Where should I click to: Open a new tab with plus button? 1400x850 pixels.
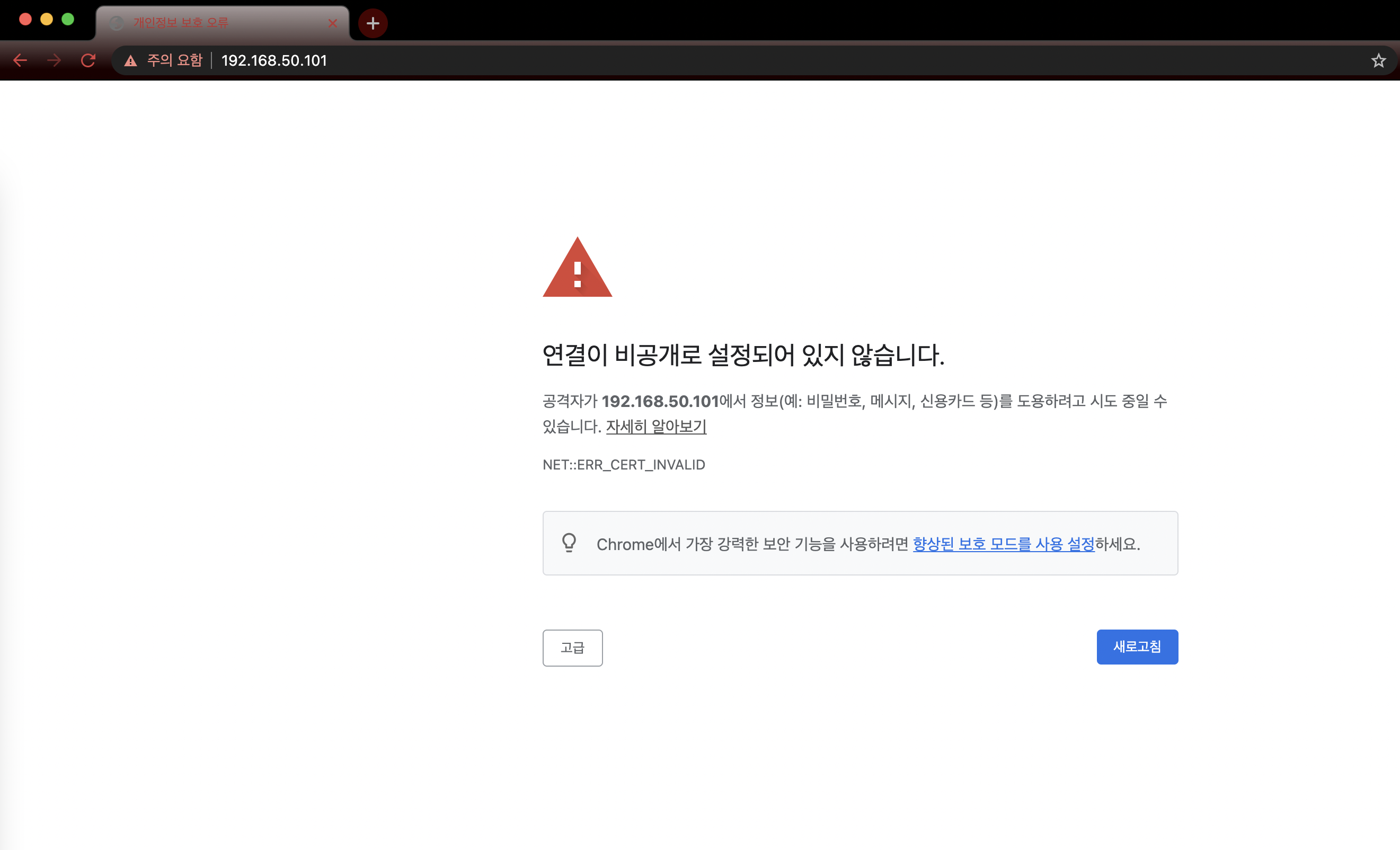click(373, 23)
